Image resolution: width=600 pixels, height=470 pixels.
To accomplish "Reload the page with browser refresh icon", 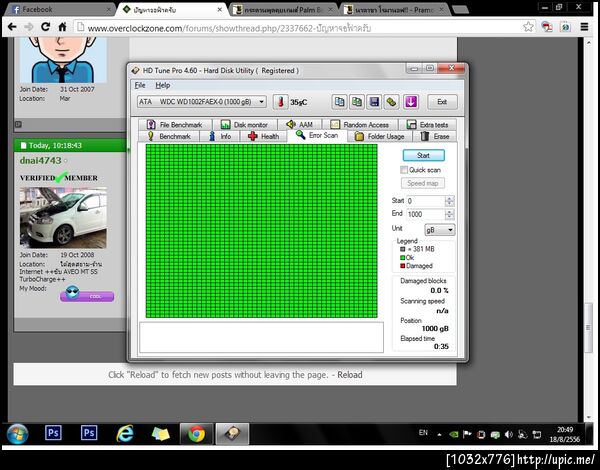I will click(46, 27).
